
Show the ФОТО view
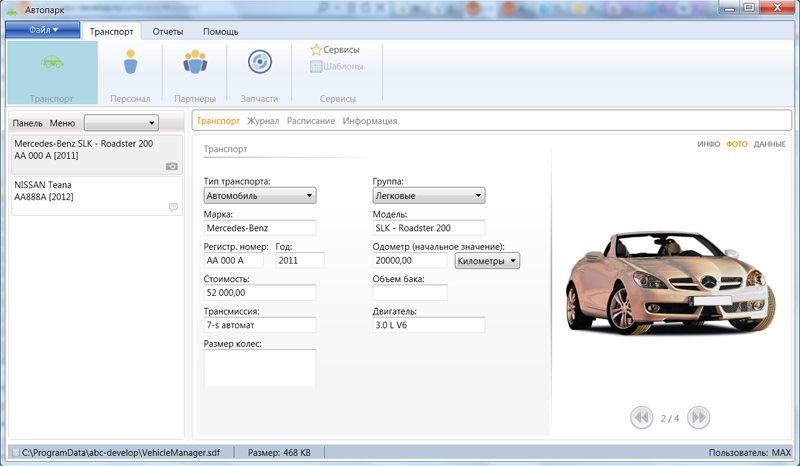pos(737,144)
